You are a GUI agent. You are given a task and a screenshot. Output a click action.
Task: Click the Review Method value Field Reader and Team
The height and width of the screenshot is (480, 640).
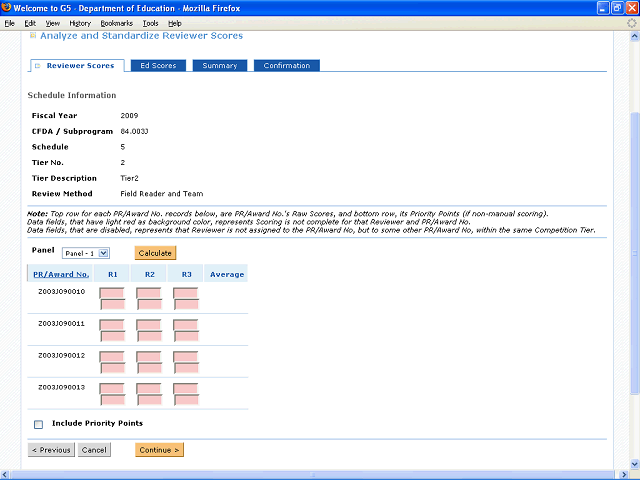pos(162,194)
